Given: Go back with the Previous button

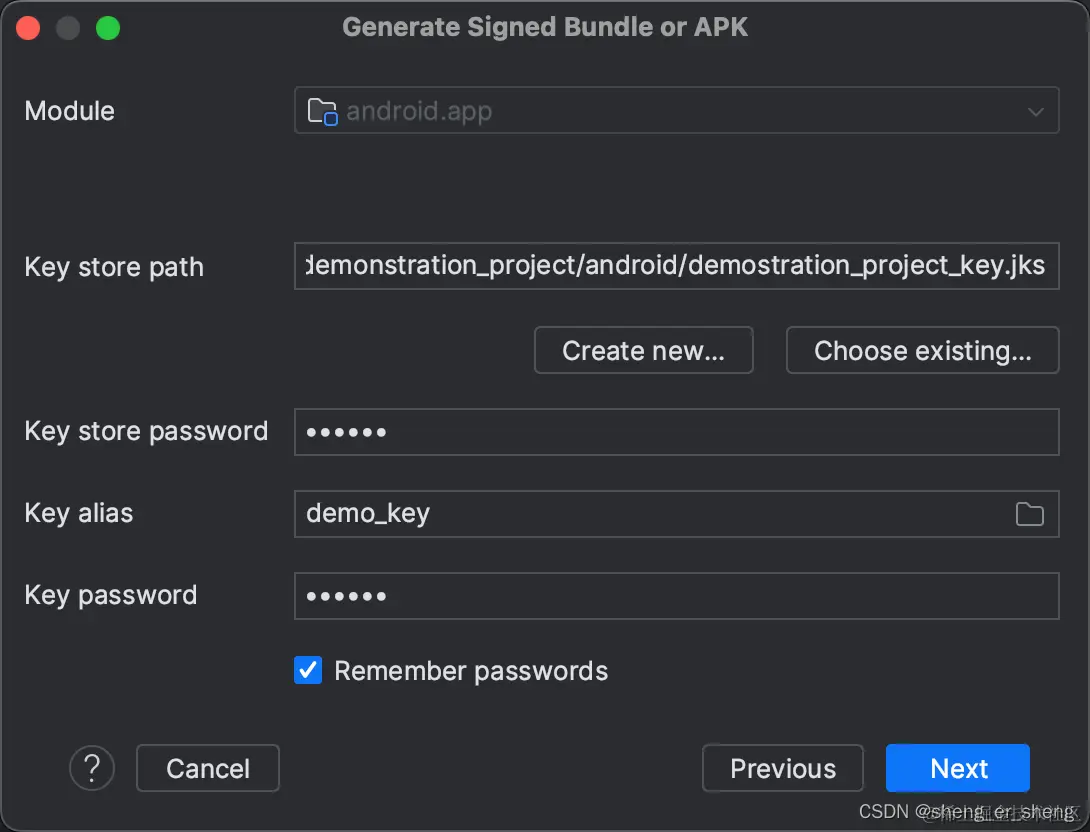Looking at the screenshot, I should (x=783, y=768).
